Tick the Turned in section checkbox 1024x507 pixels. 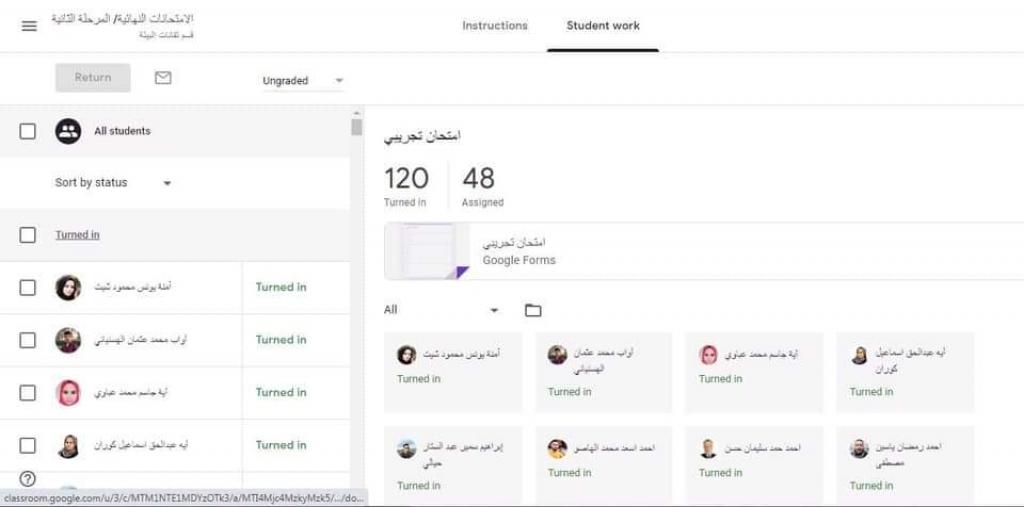[x=28, y=235]
